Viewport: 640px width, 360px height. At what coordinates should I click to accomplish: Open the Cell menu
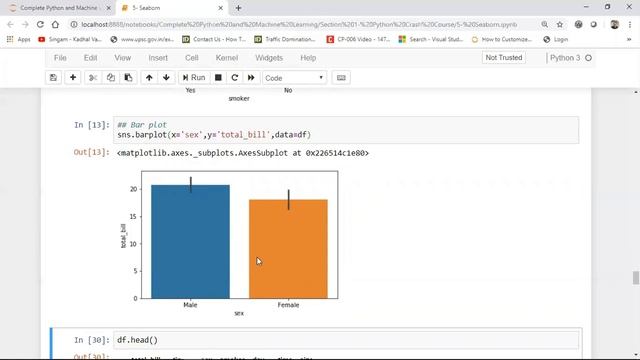point(191,58)
